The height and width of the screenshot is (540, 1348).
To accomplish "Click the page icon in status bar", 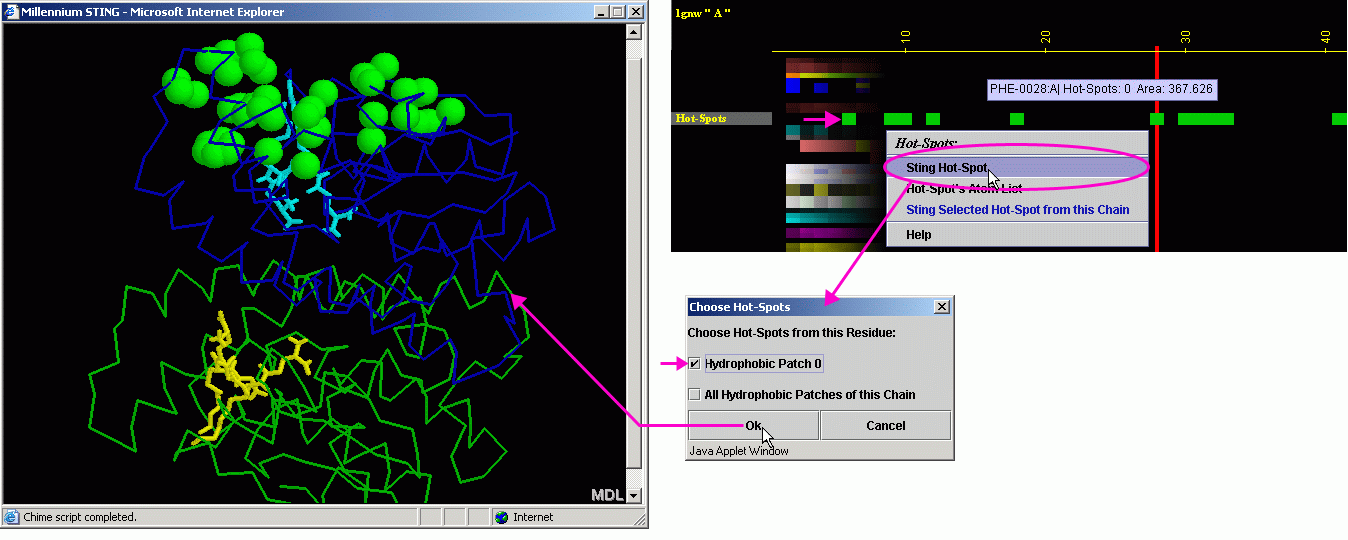I will [11, 517].
